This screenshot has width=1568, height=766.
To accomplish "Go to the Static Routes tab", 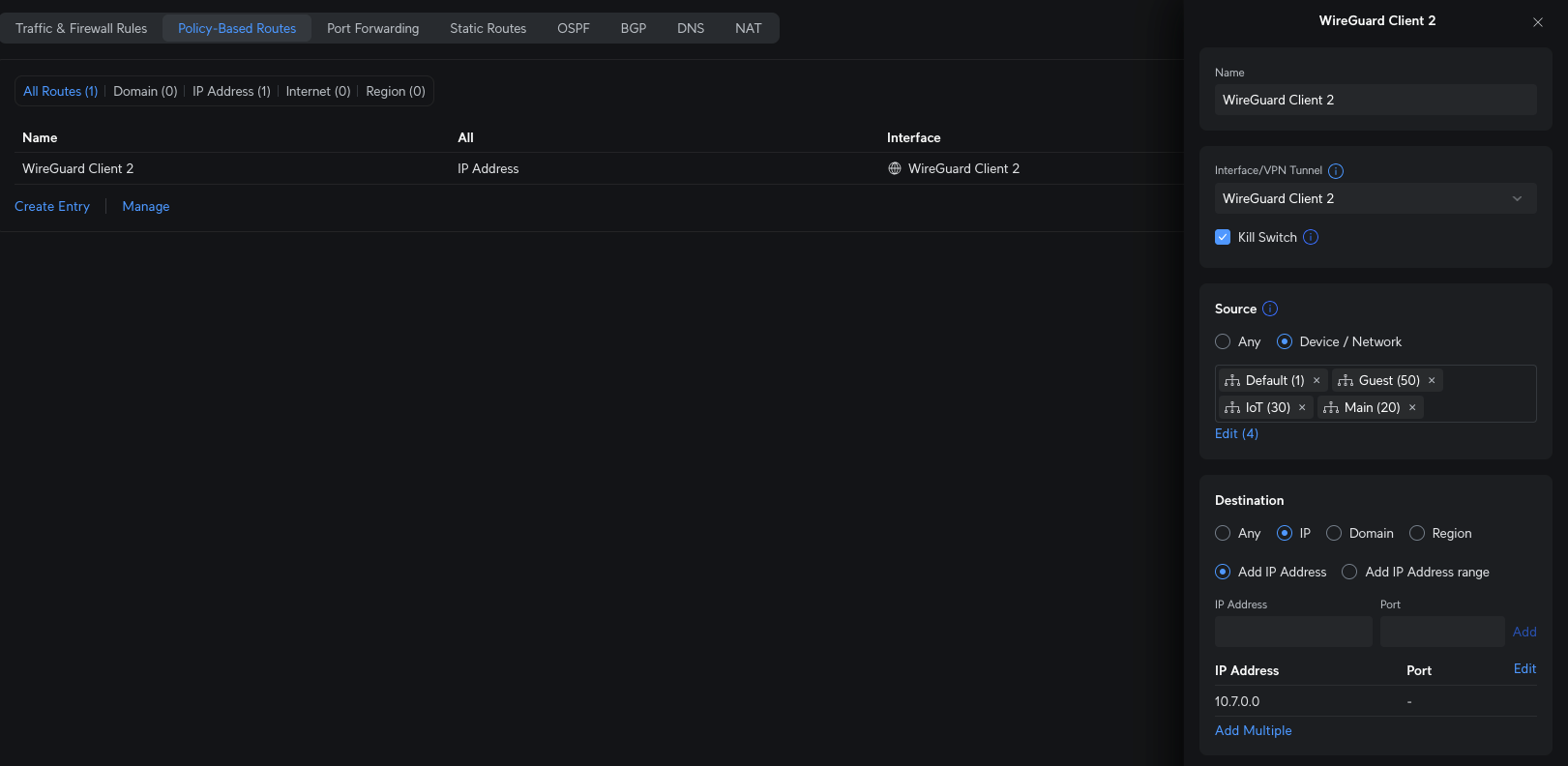I will point(488,28).
